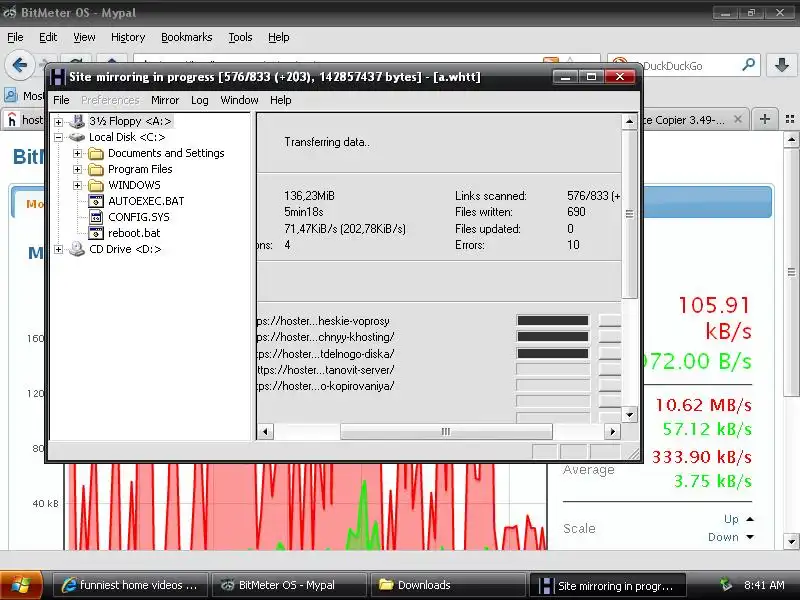The image size is (800, 600).
Task: Open a new browser tab with plus button
Action: [764, 119]
